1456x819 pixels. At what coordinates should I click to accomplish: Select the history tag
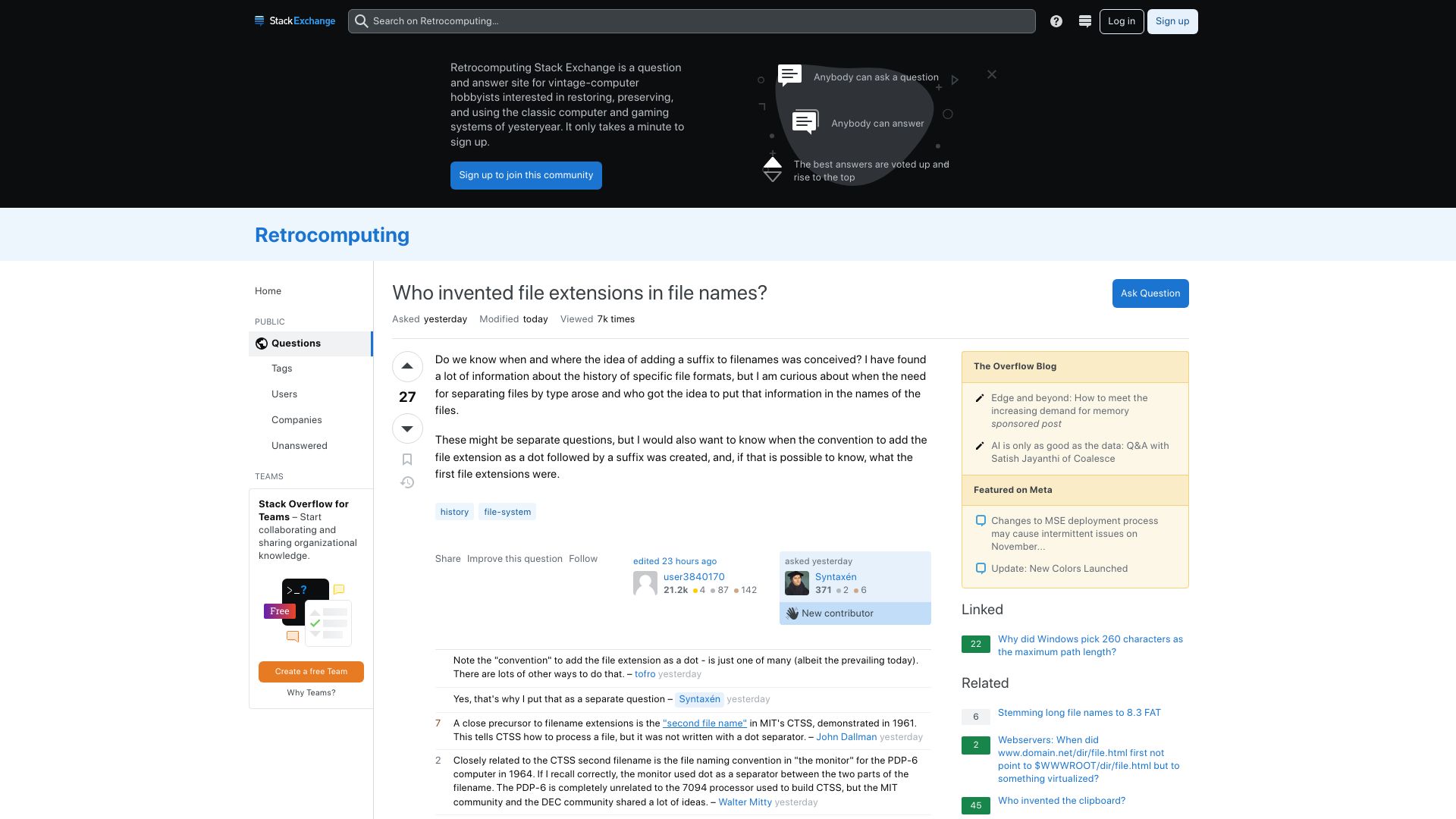click(x=454, y=512)
